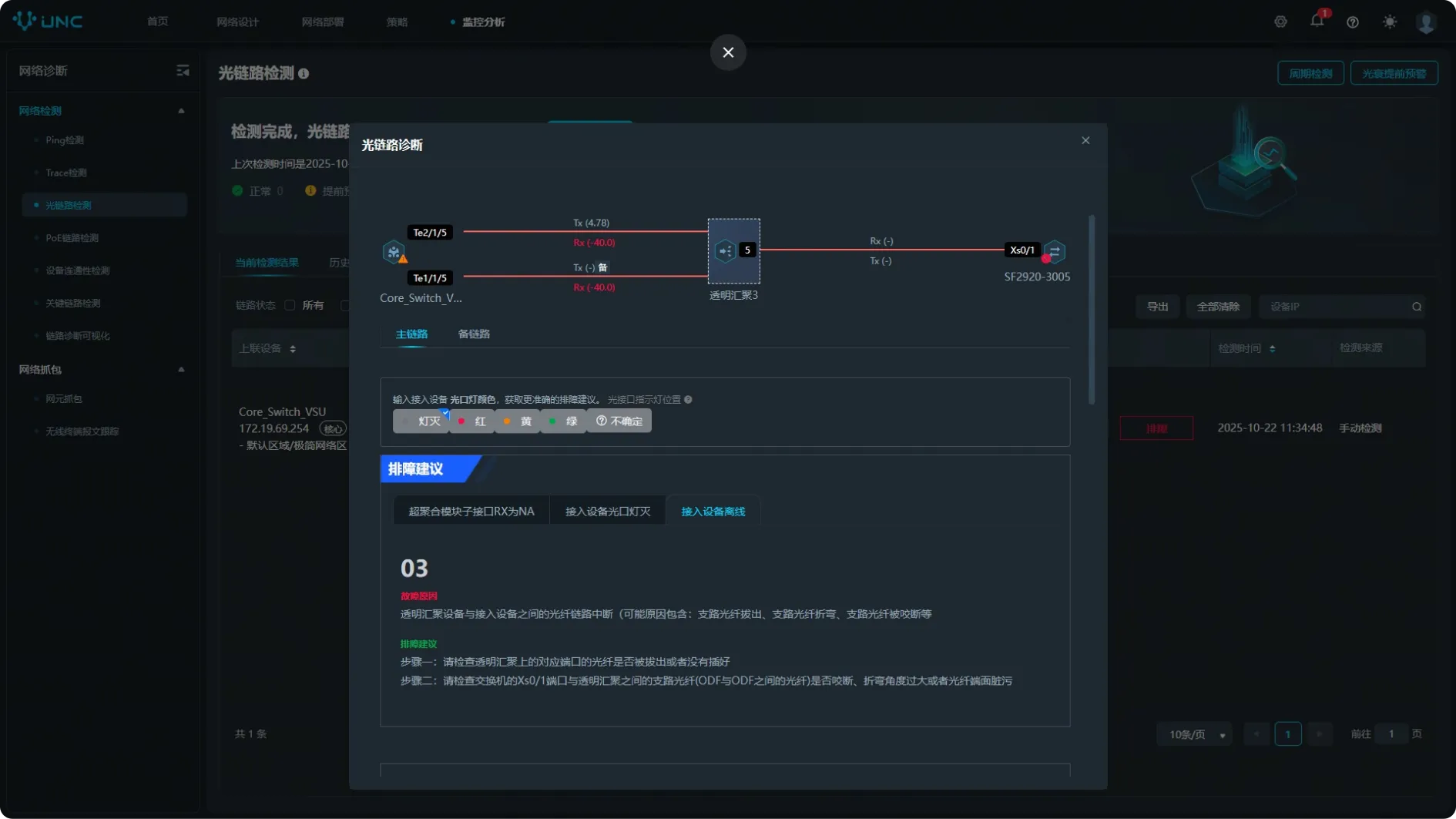1456x819 pixels.
Task: Click the SF2920-3005 switch icon
Action: 1055,251
